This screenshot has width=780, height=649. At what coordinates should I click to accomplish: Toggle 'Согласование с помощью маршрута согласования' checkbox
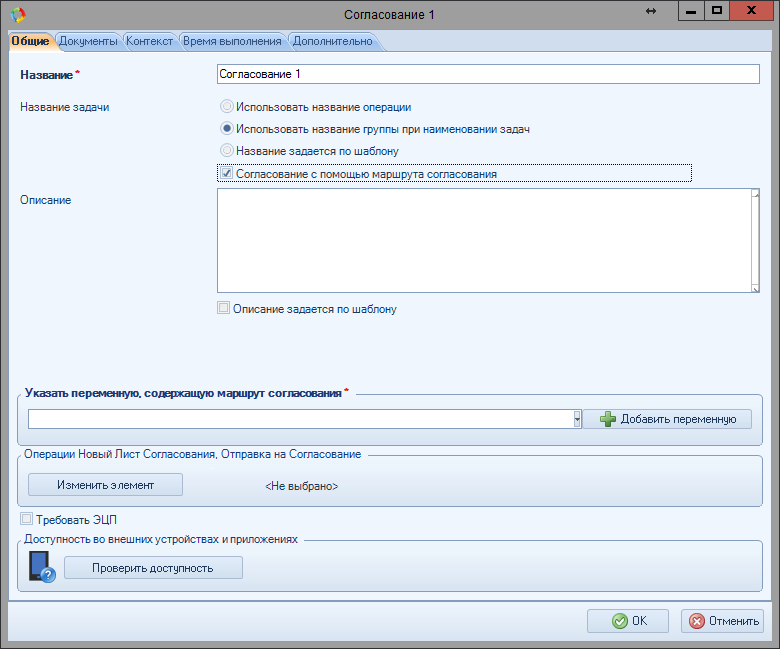[x=227, y=173]
